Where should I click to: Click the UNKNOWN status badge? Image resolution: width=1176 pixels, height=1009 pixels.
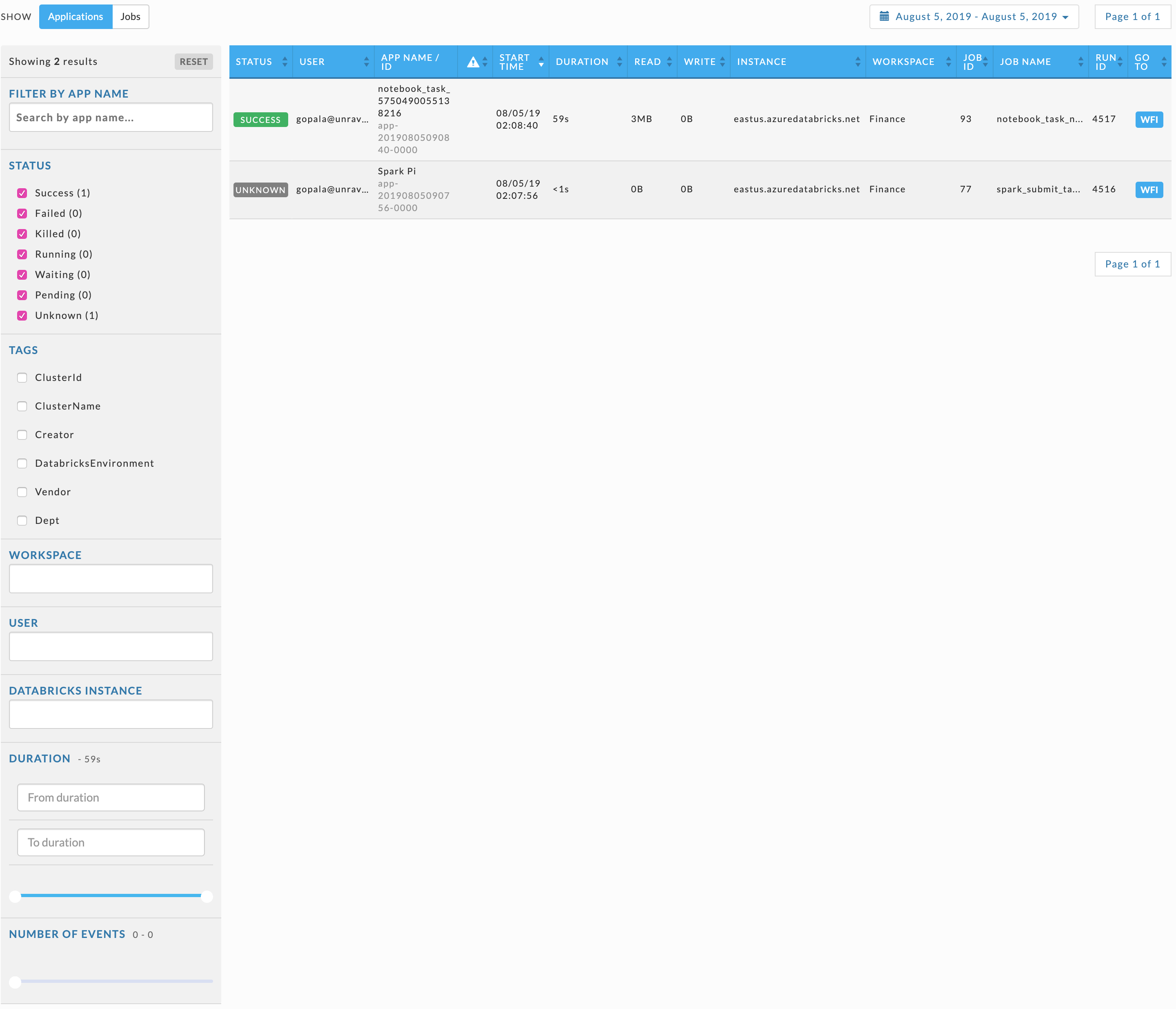coord(260,189)
